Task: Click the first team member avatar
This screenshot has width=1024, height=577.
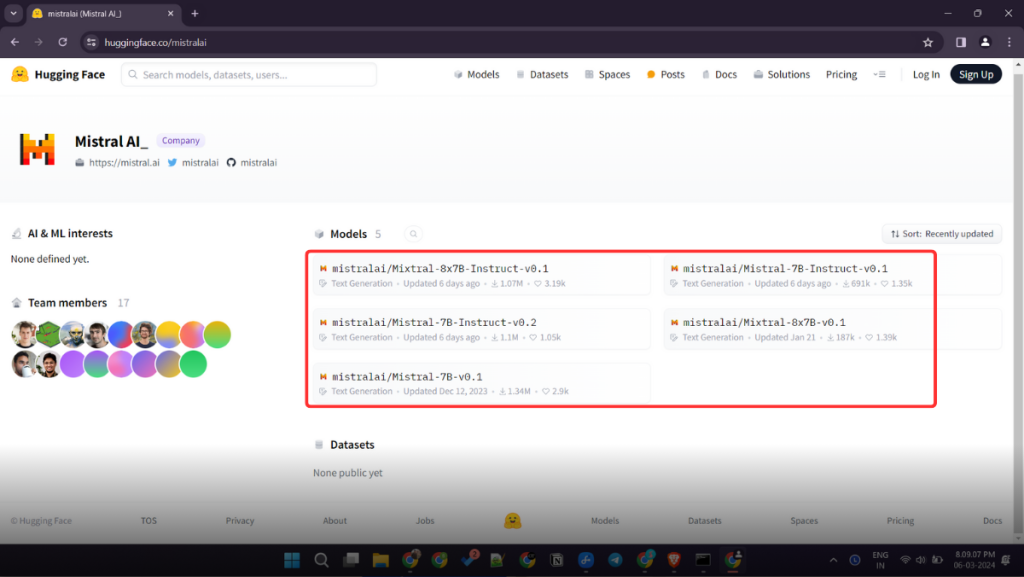Action: 25,335
